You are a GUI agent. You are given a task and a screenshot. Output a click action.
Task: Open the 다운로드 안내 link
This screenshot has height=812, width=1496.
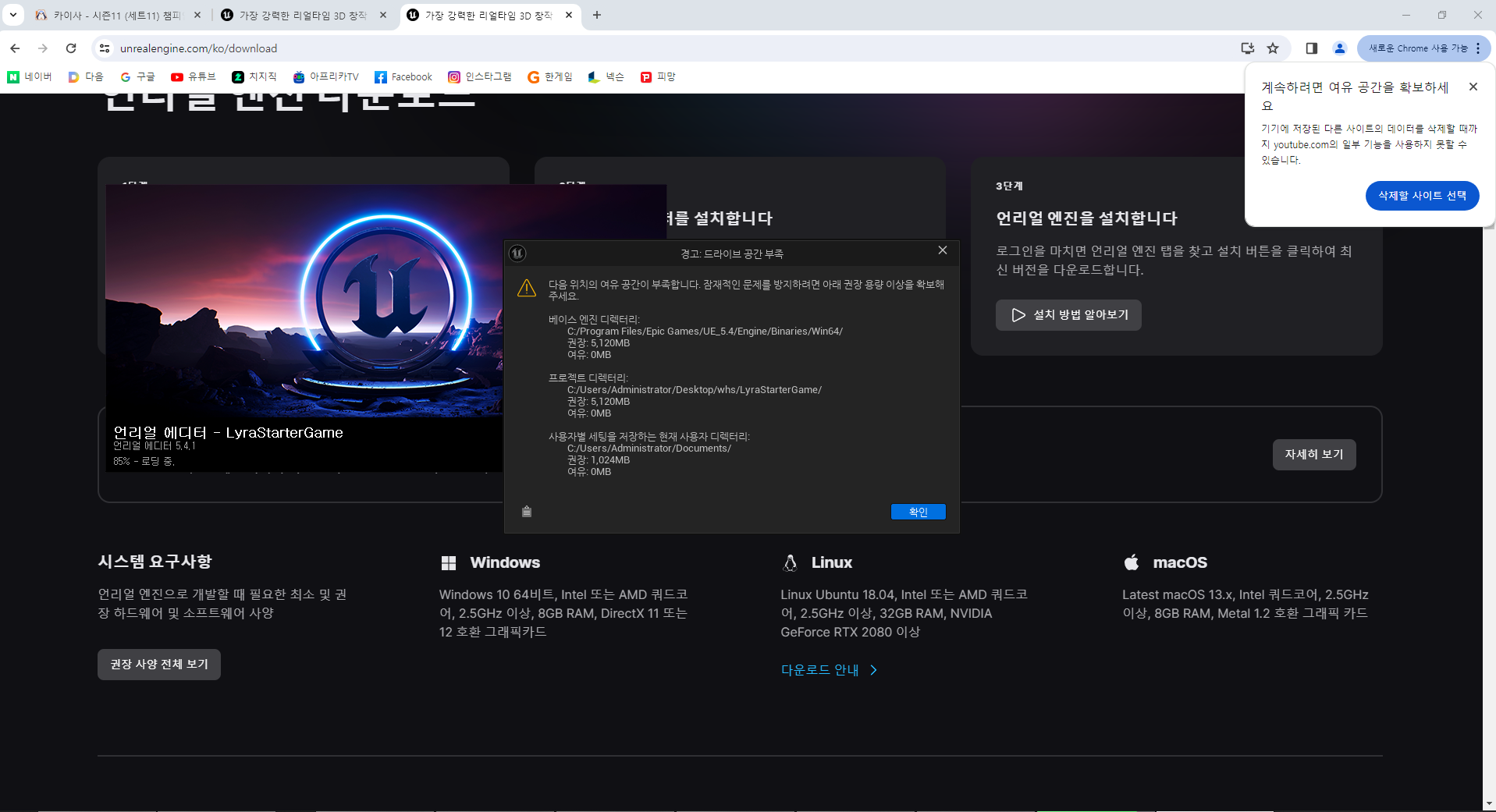[830, 670]
